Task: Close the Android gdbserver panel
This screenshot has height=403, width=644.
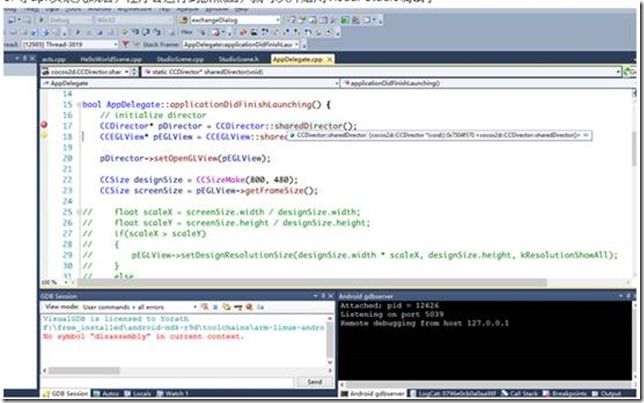Action: 635,296
